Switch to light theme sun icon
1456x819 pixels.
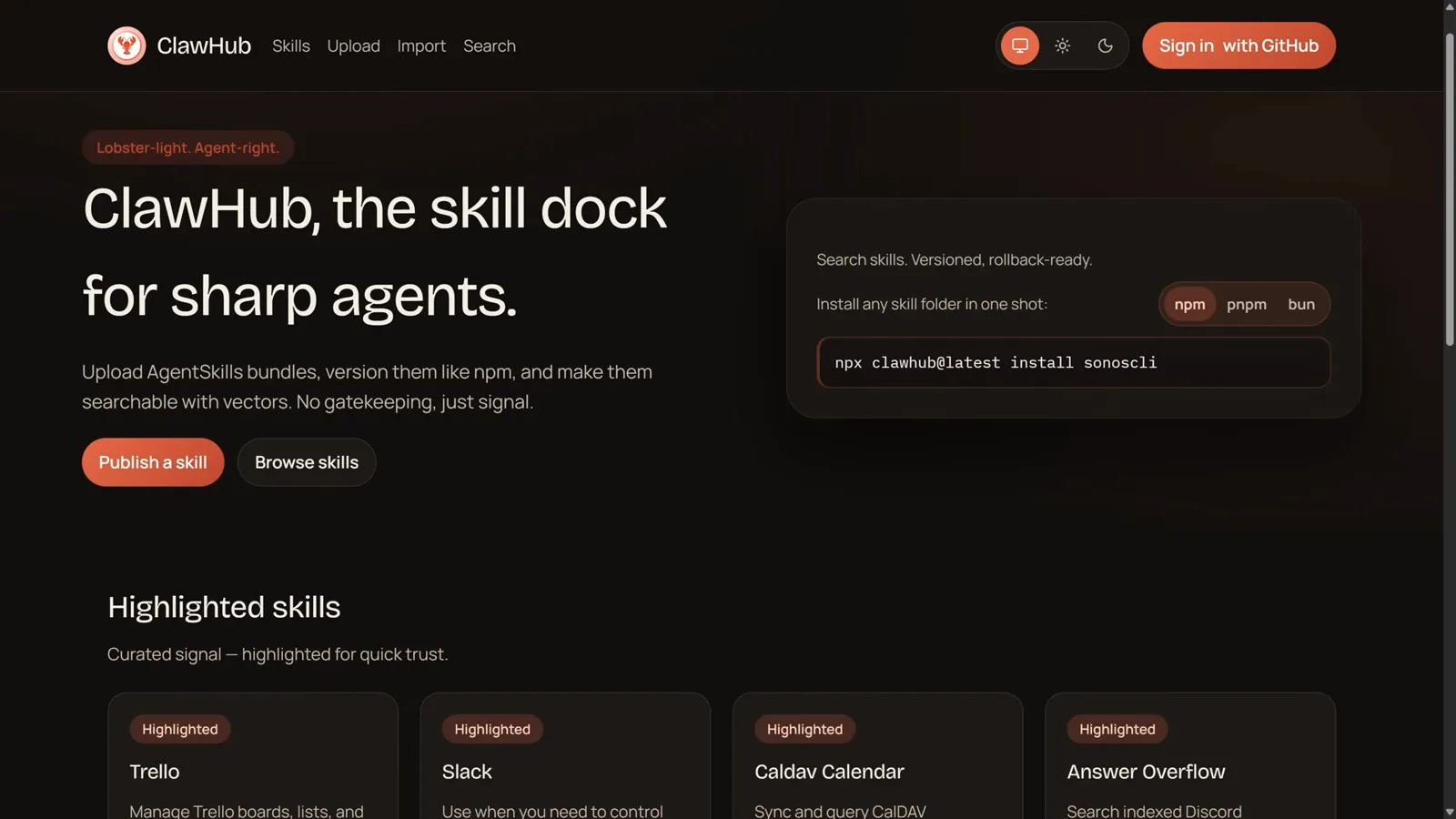tap(1062, 45)
